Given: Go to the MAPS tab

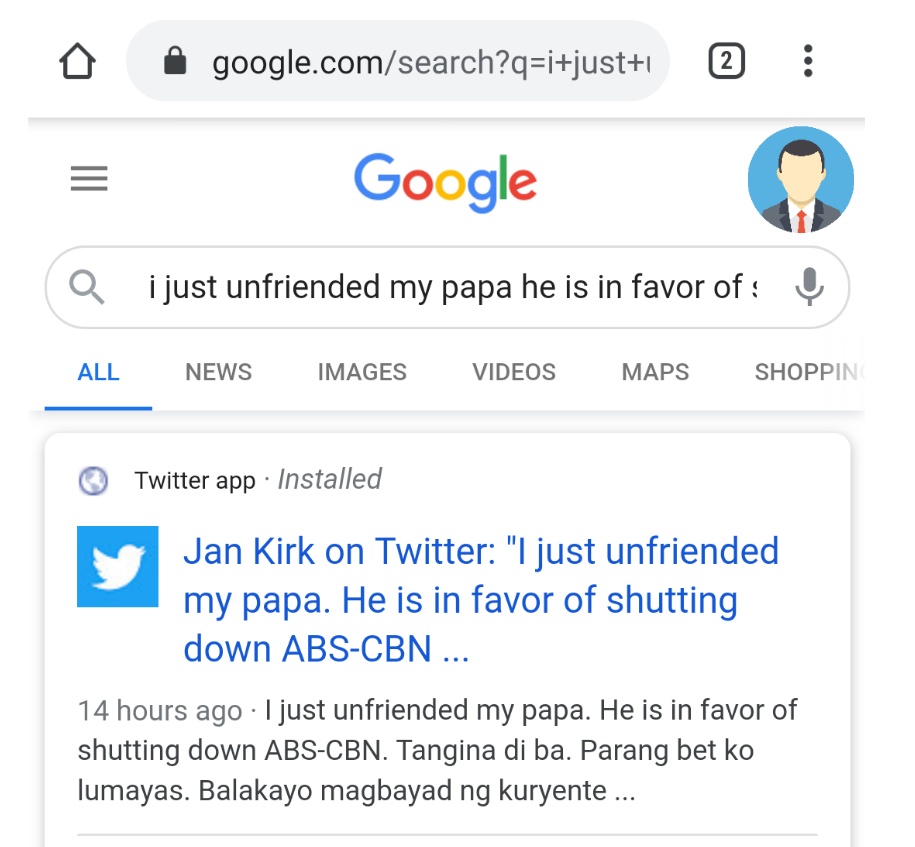Looking at the screenshot, I should 655,373.
